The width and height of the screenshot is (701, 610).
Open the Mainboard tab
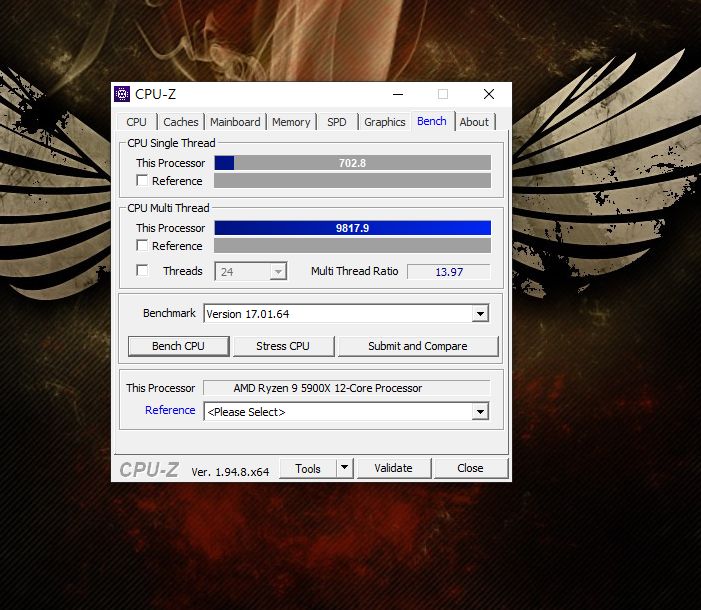pos(235,122)
